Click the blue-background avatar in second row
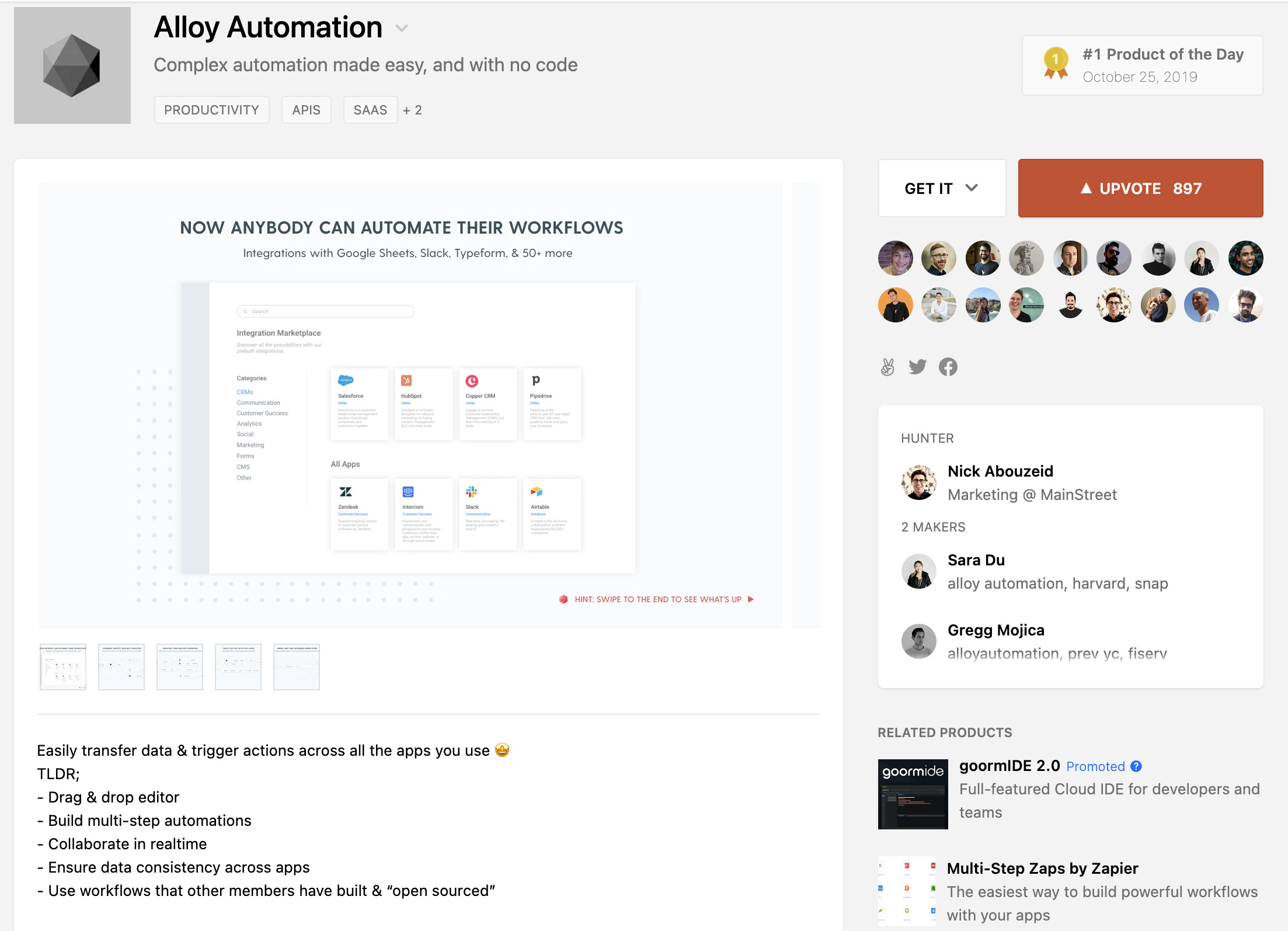 tap(1202, 305)
